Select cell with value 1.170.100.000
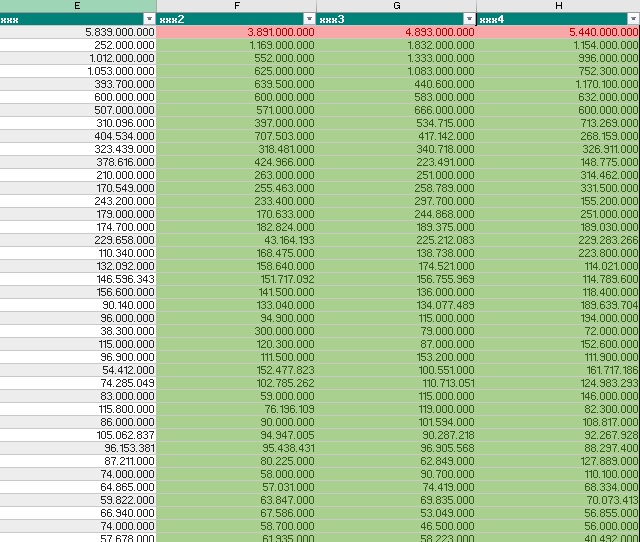Viewport: 640px width, 542px height. pos(558,84)
